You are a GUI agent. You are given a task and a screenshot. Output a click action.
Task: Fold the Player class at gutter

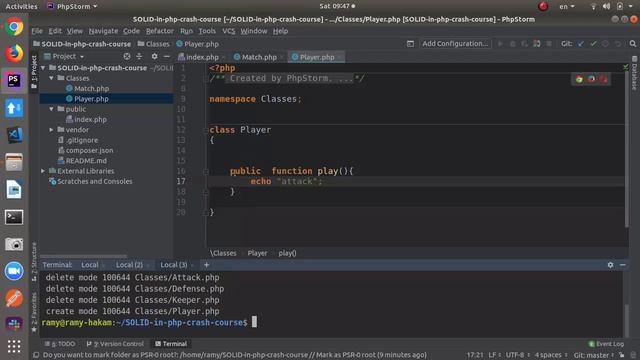tap(206, 130)
